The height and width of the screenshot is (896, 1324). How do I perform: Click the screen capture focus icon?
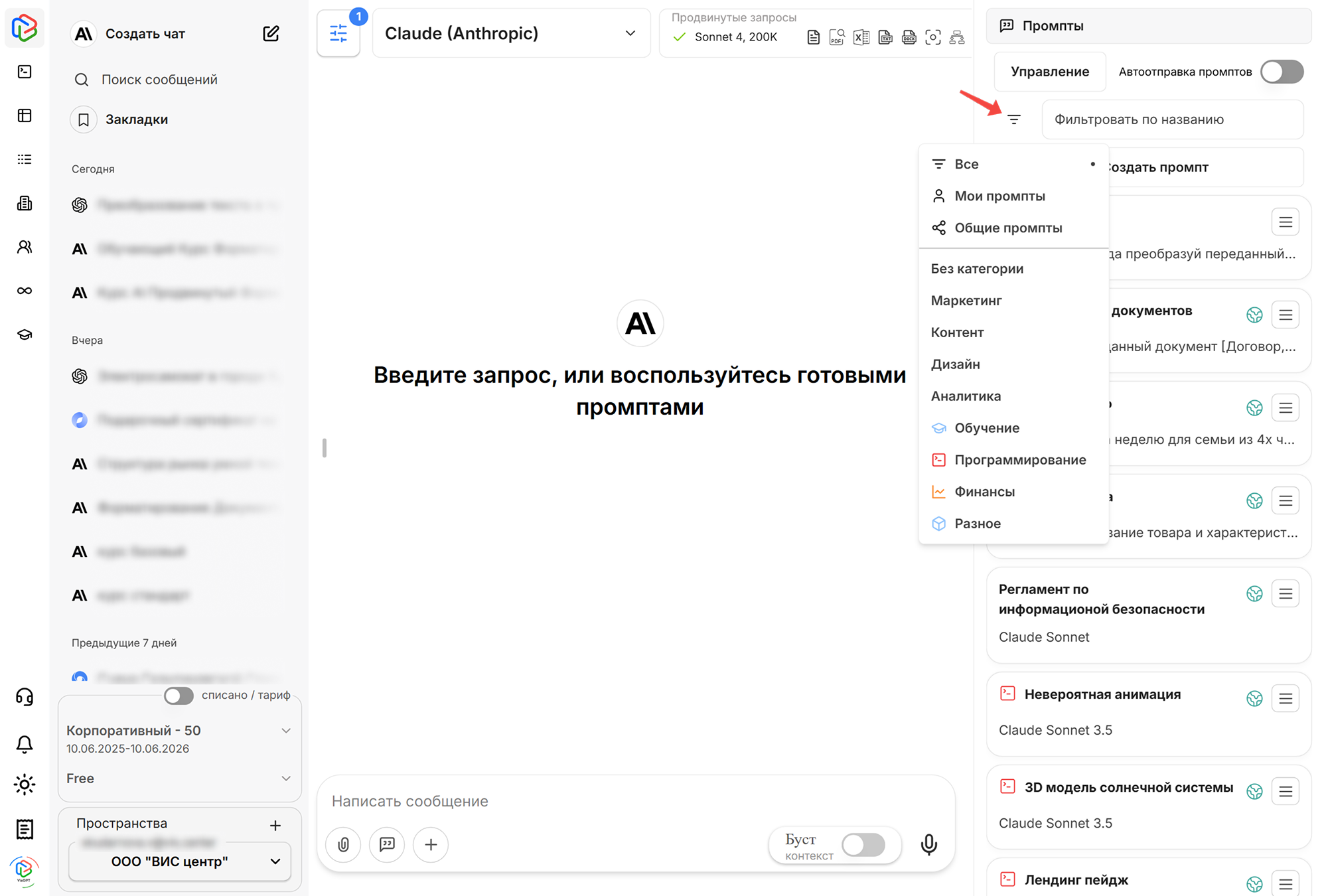933,38
